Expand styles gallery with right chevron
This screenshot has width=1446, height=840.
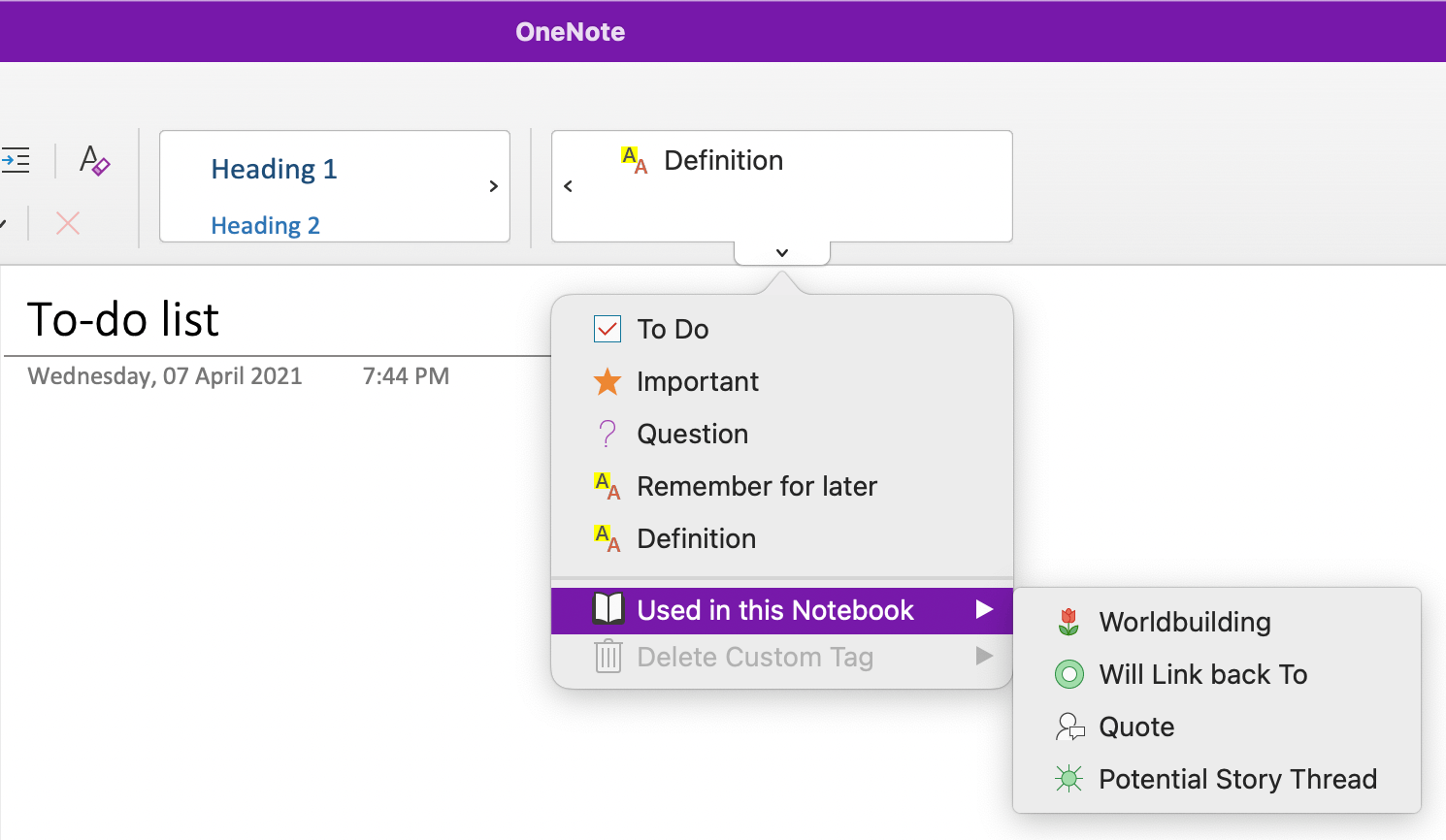pos(493,186)
